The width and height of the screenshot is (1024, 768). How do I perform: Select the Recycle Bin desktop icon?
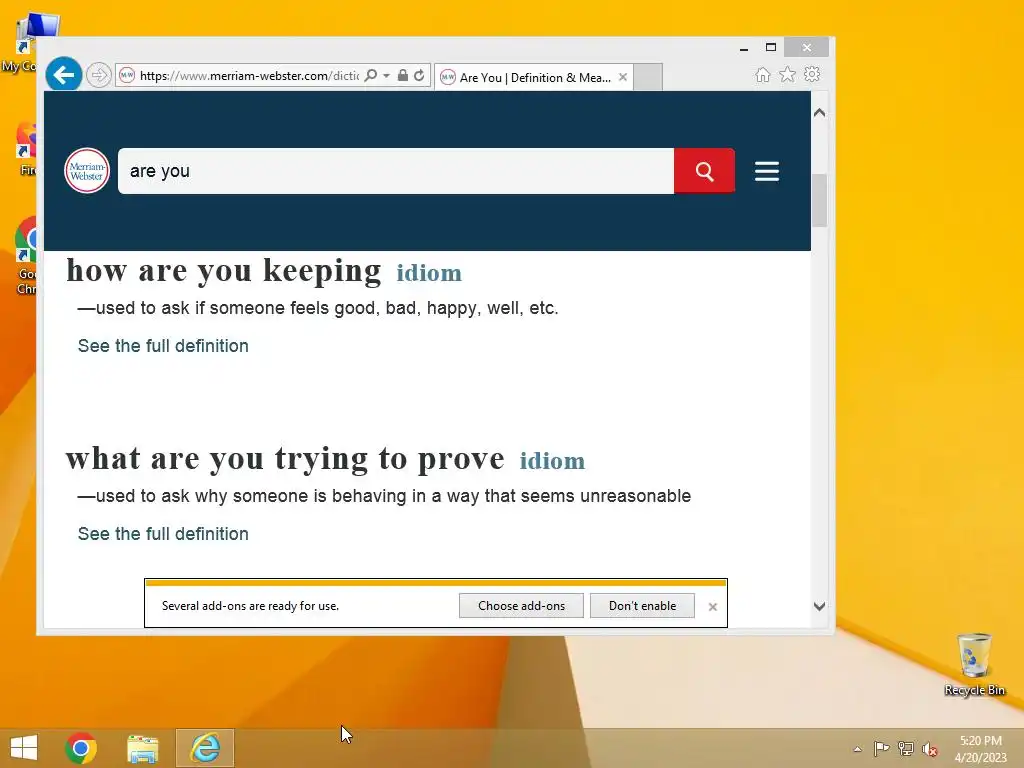tap(974, 664)
